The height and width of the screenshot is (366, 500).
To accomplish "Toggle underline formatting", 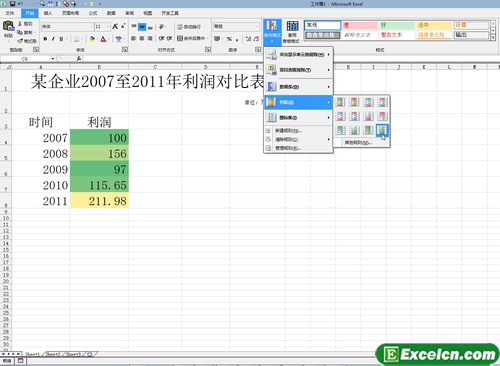I will pos(61,39).
